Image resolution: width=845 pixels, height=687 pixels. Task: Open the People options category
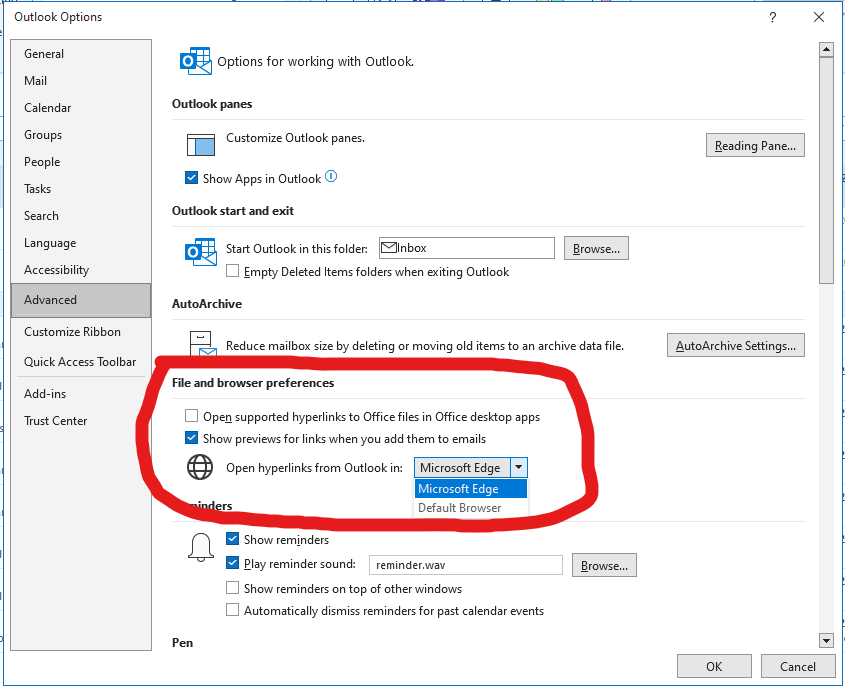81,162
